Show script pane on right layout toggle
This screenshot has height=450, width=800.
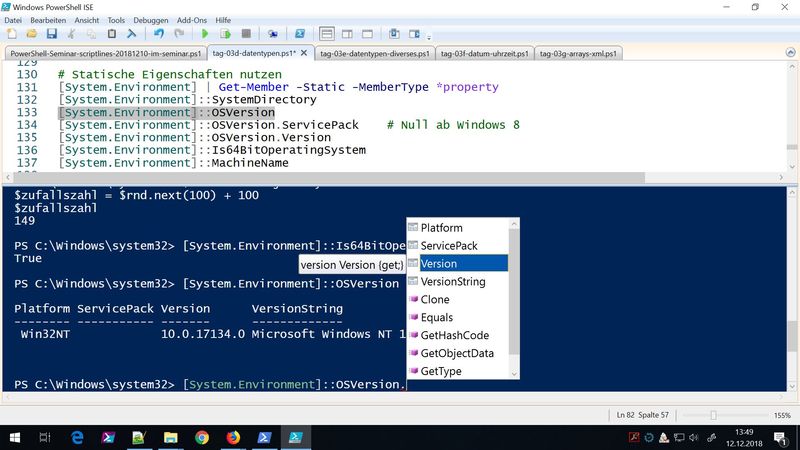click(346, 34)
